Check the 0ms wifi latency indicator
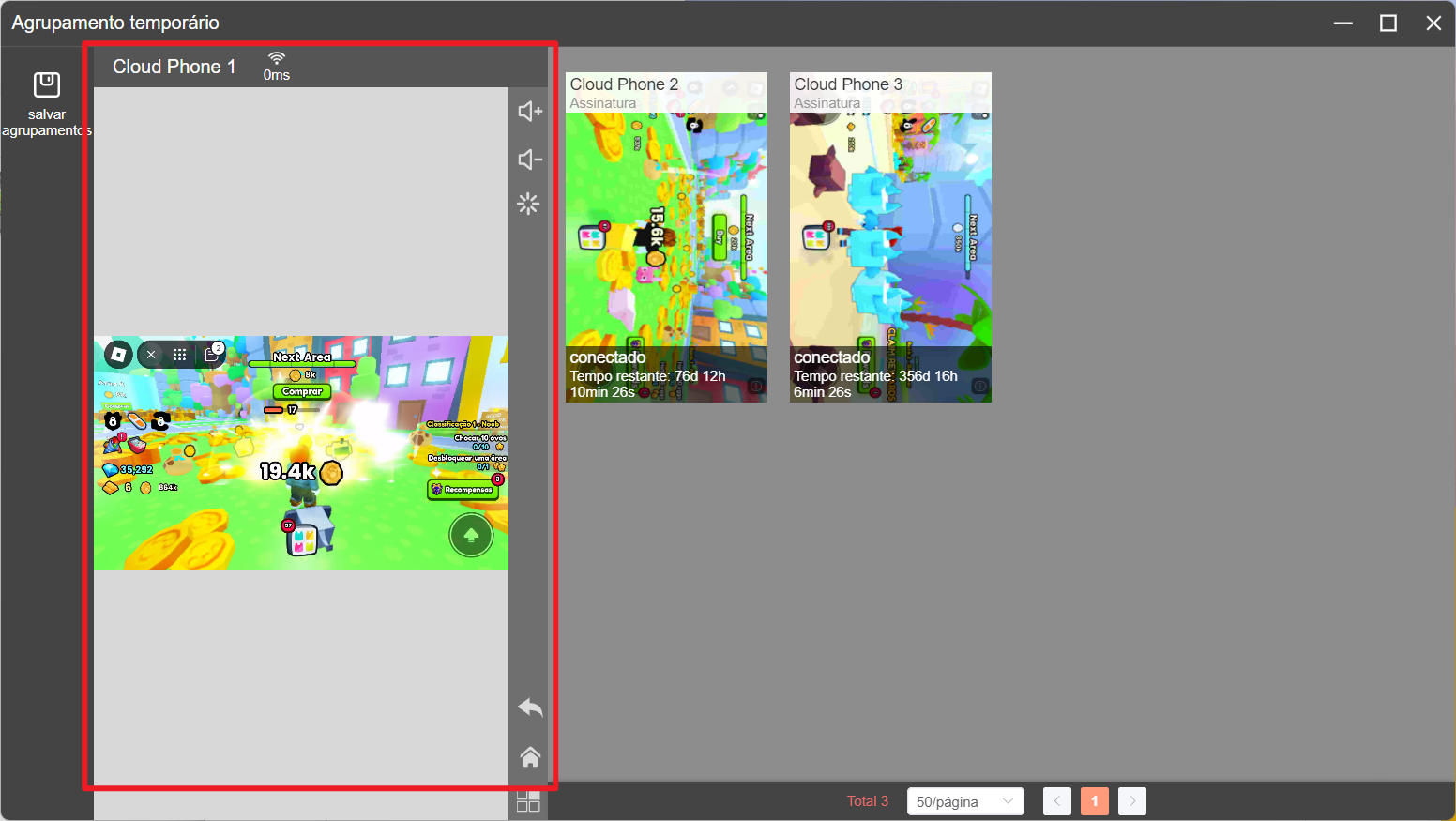 tap(277, 67)
